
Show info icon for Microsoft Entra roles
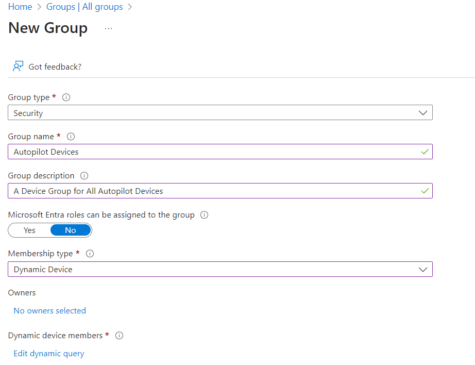[x=204, y=215]
